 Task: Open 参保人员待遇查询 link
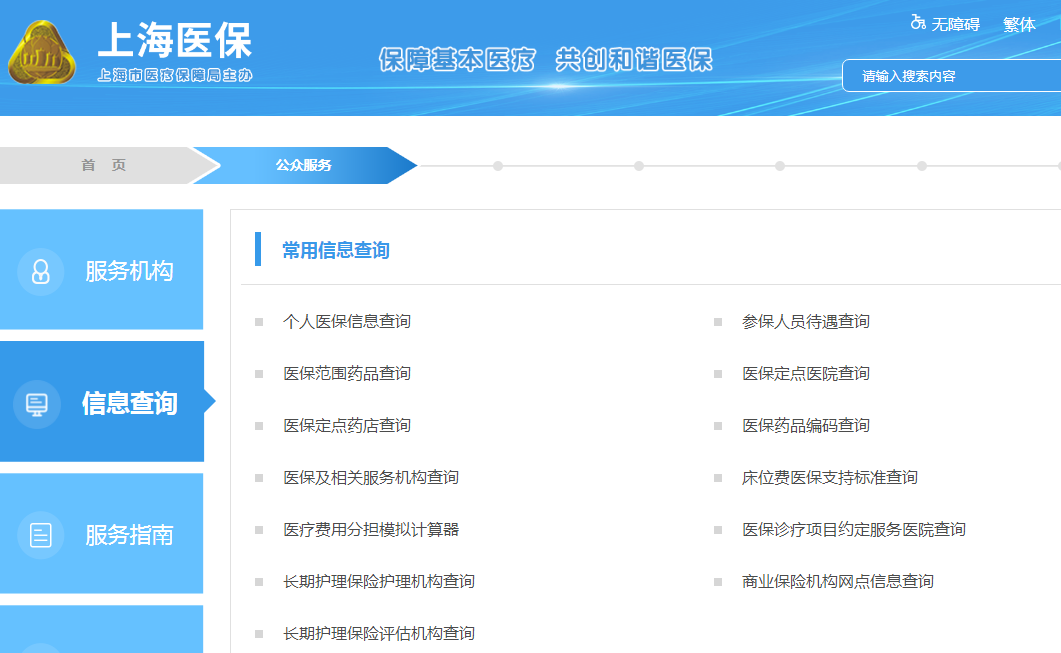point(805,322)
